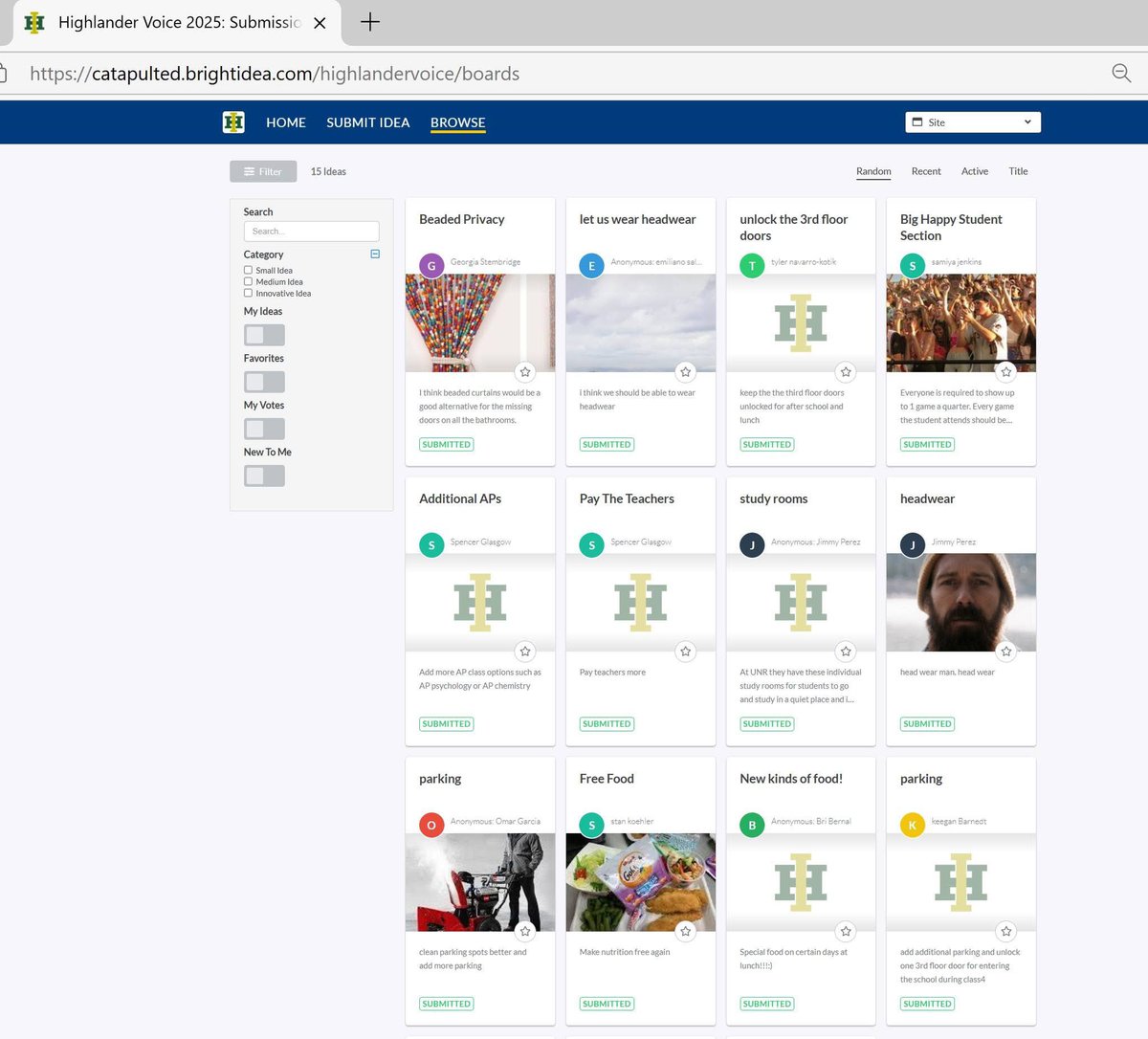
Task: Open the Site selector dropdown
Action: [972, 122]
